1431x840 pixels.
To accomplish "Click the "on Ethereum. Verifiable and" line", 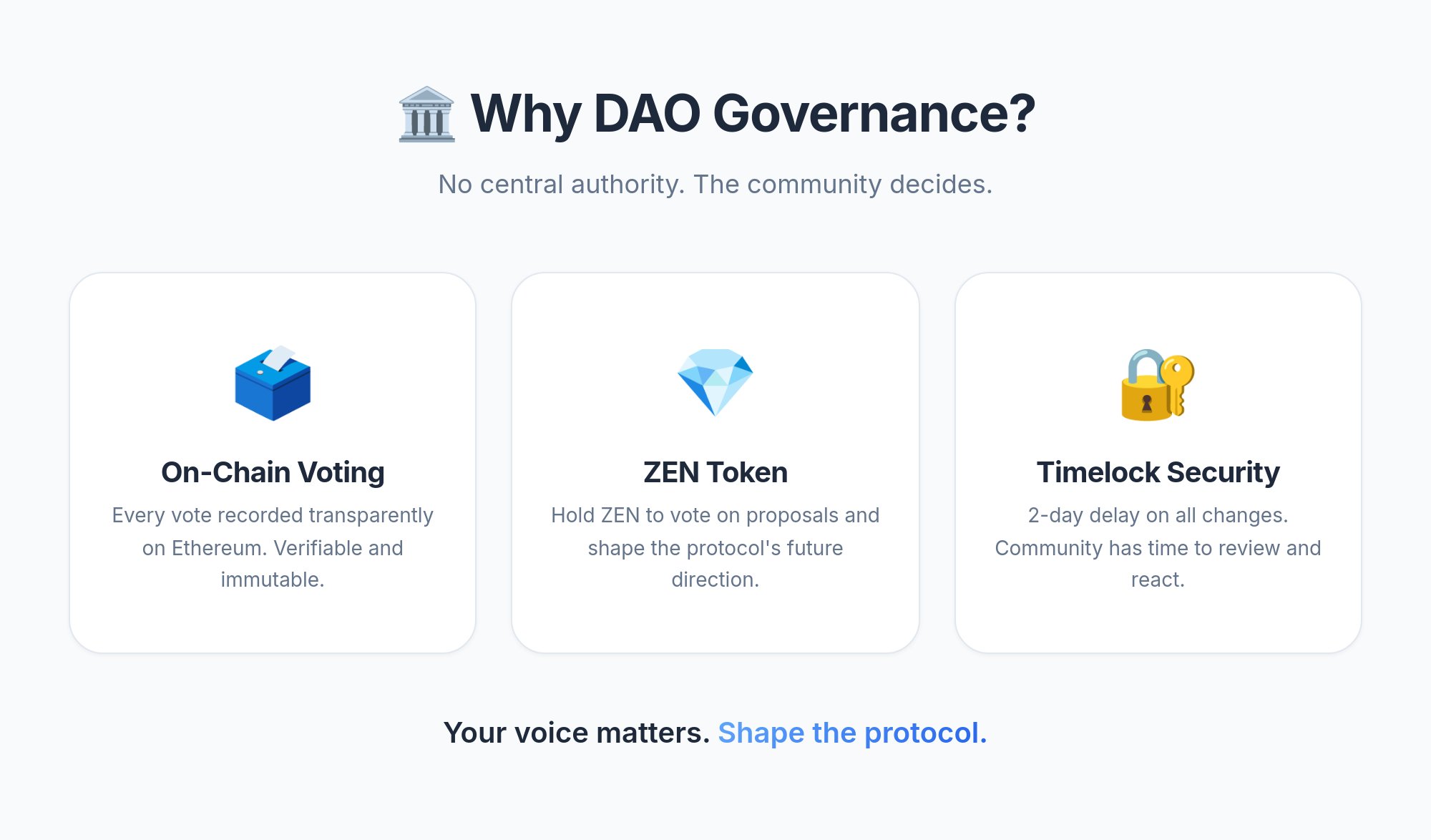I will [273, 548].
